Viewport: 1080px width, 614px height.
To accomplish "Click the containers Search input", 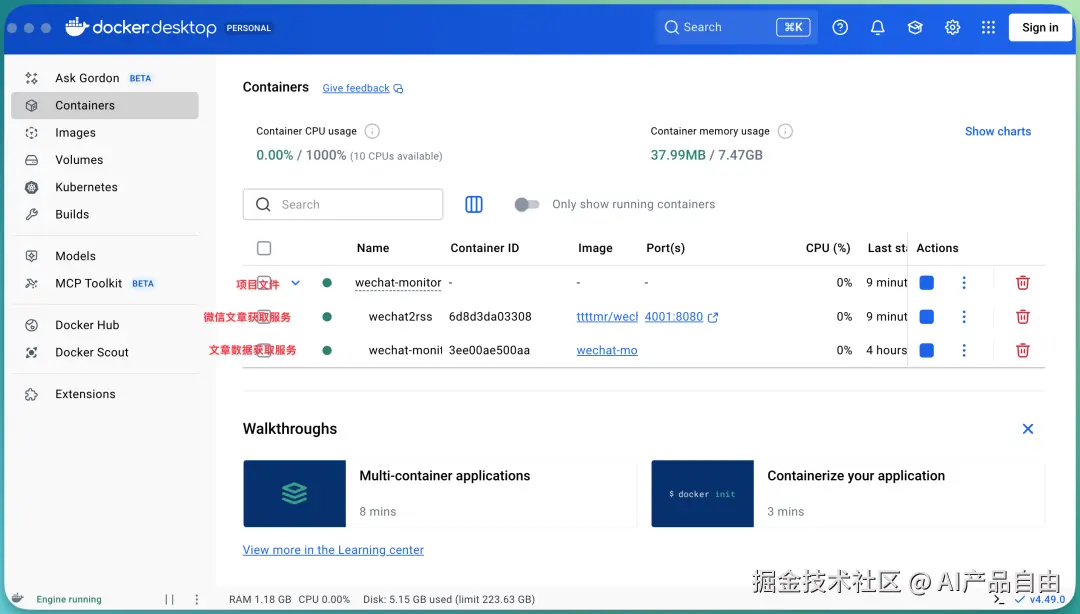I will [x=343, y=205].
